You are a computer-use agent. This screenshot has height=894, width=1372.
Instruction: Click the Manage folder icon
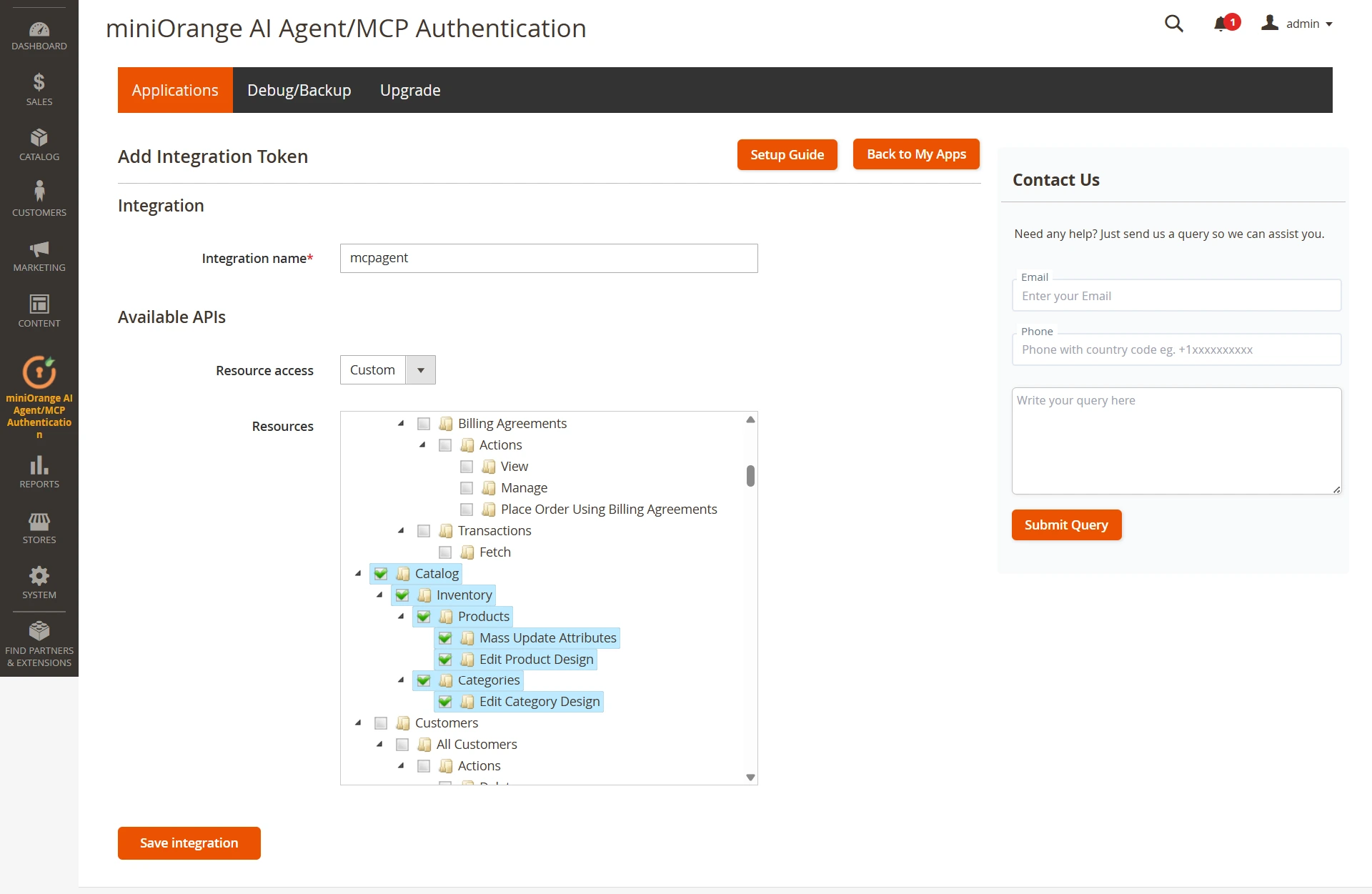click(x=489, y=488)
